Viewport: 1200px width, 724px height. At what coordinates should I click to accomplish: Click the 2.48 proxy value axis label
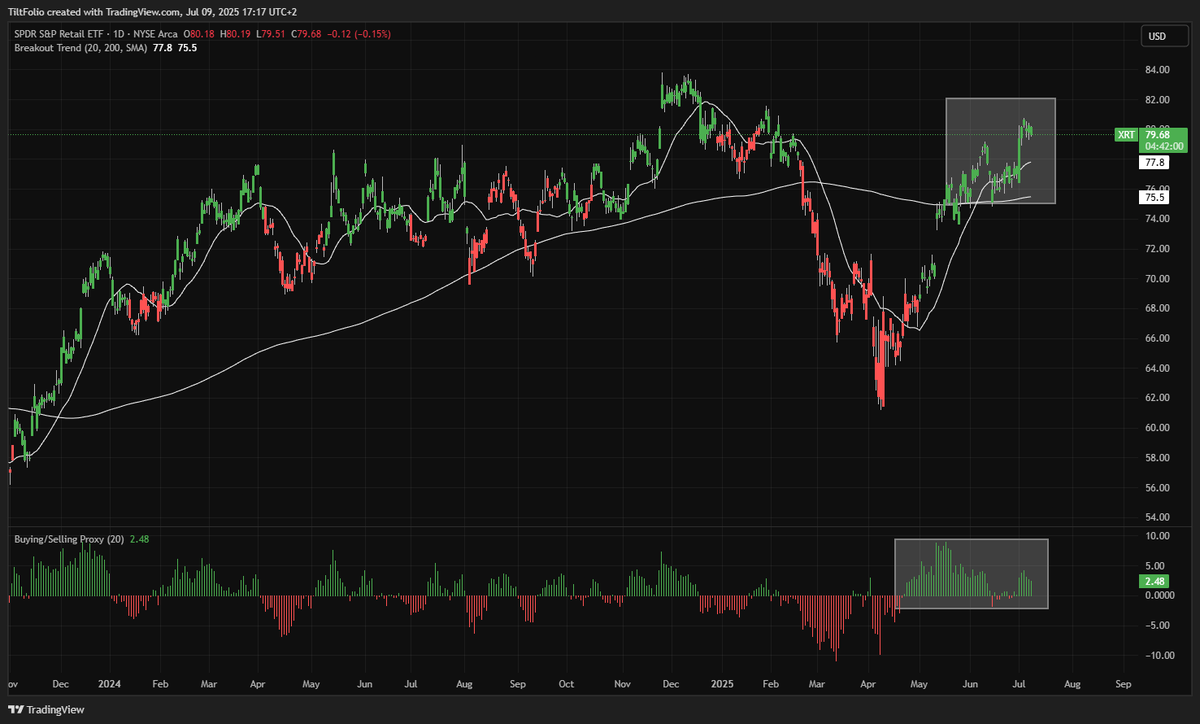tap(1155, 581)
